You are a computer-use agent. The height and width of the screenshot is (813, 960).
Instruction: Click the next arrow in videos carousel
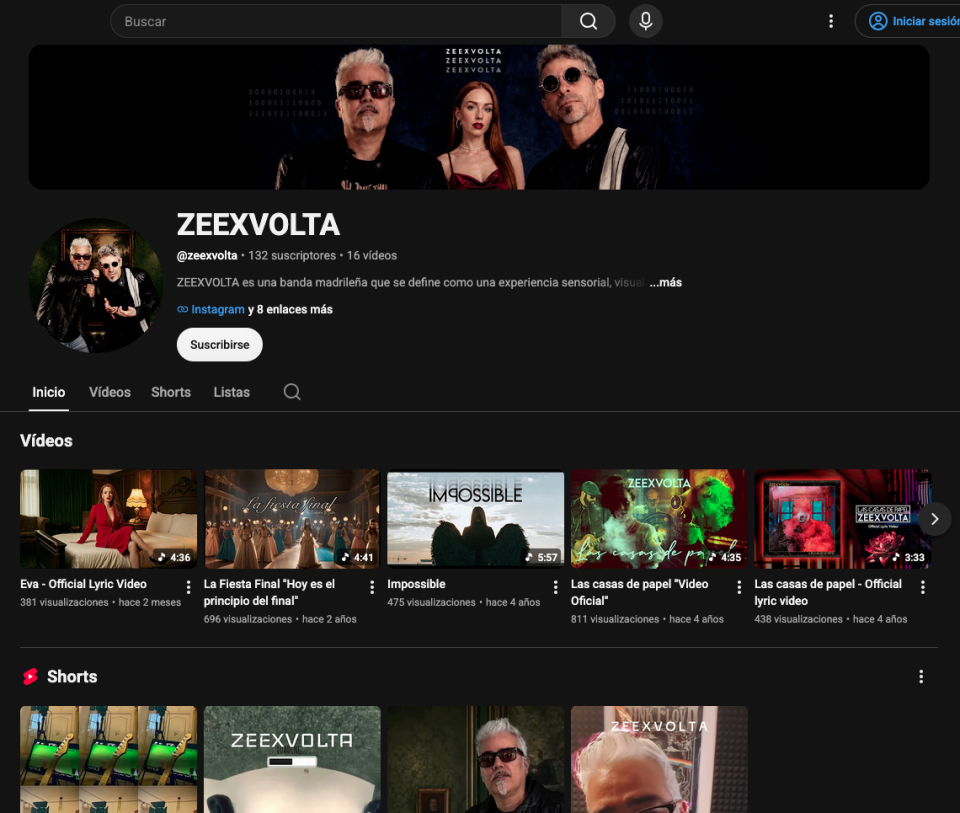coord(934,519)
